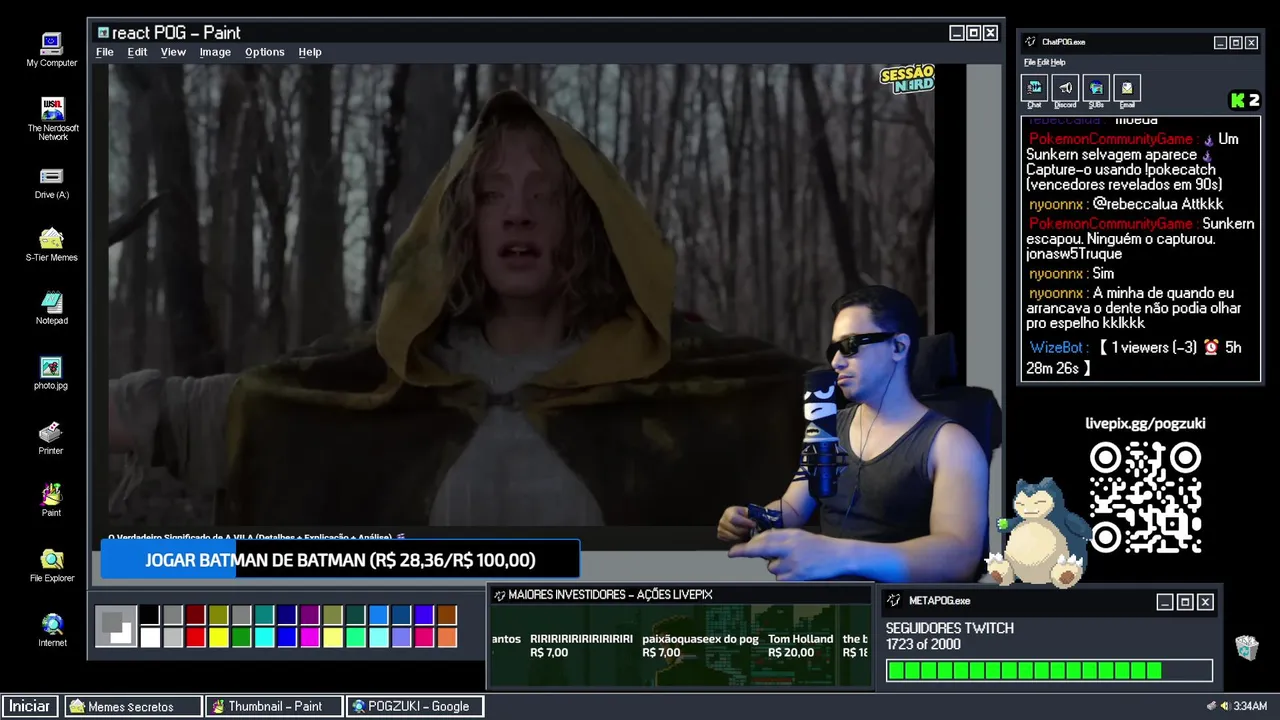The height and width of the screenshot is (720, 1280).
Task: Click the video title caption below the video
Action: [x=256, y=537]
